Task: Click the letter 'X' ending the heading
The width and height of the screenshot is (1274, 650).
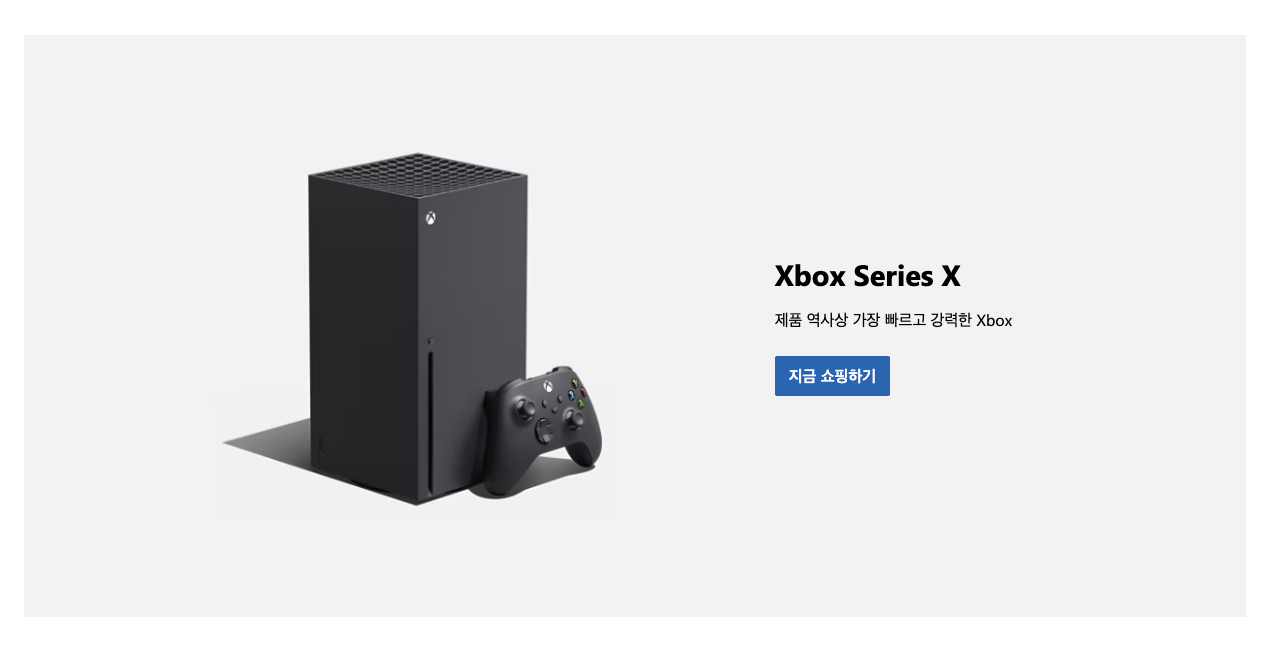Action: (x=950, y=276)
